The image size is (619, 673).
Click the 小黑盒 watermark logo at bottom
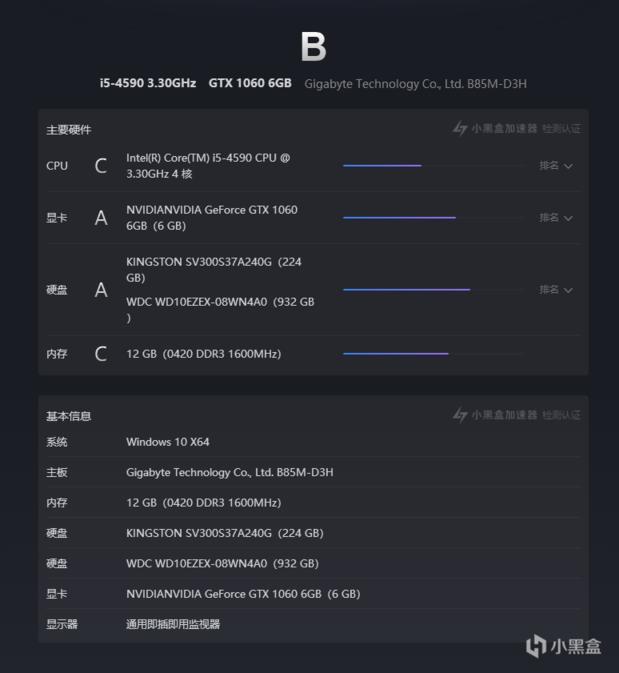coord(564,645)
